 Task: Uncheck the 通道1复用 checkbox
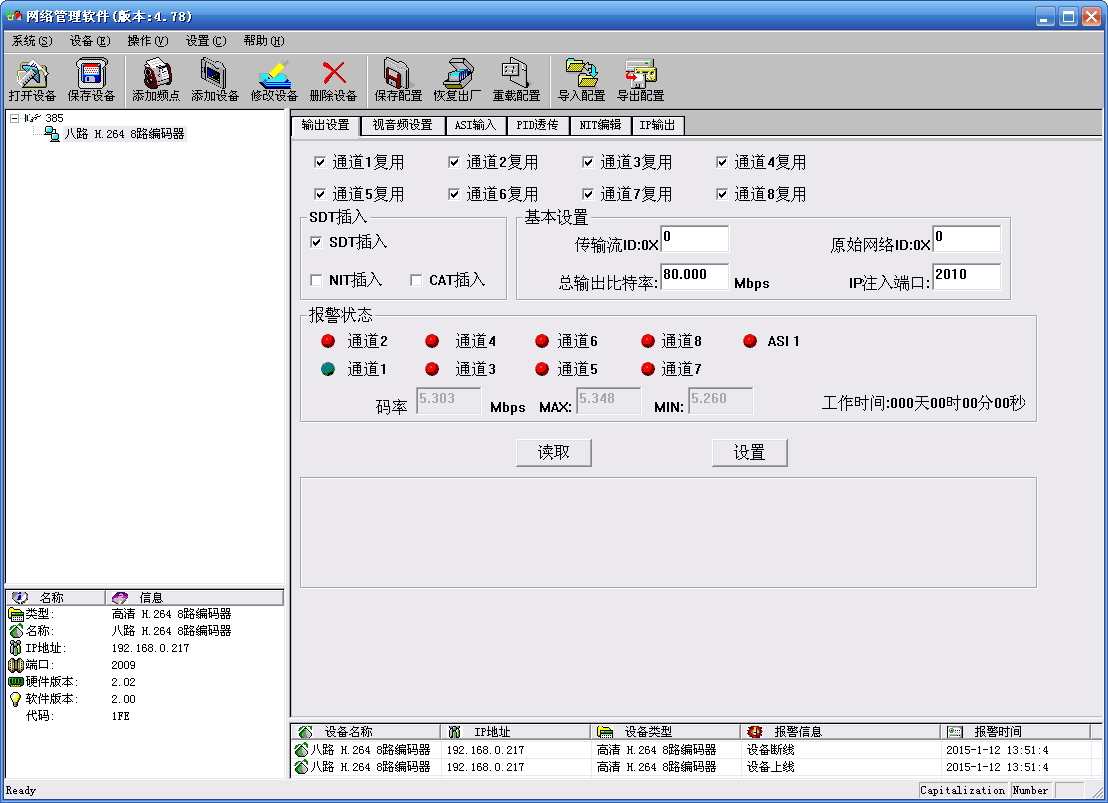(x=320, y=162)
